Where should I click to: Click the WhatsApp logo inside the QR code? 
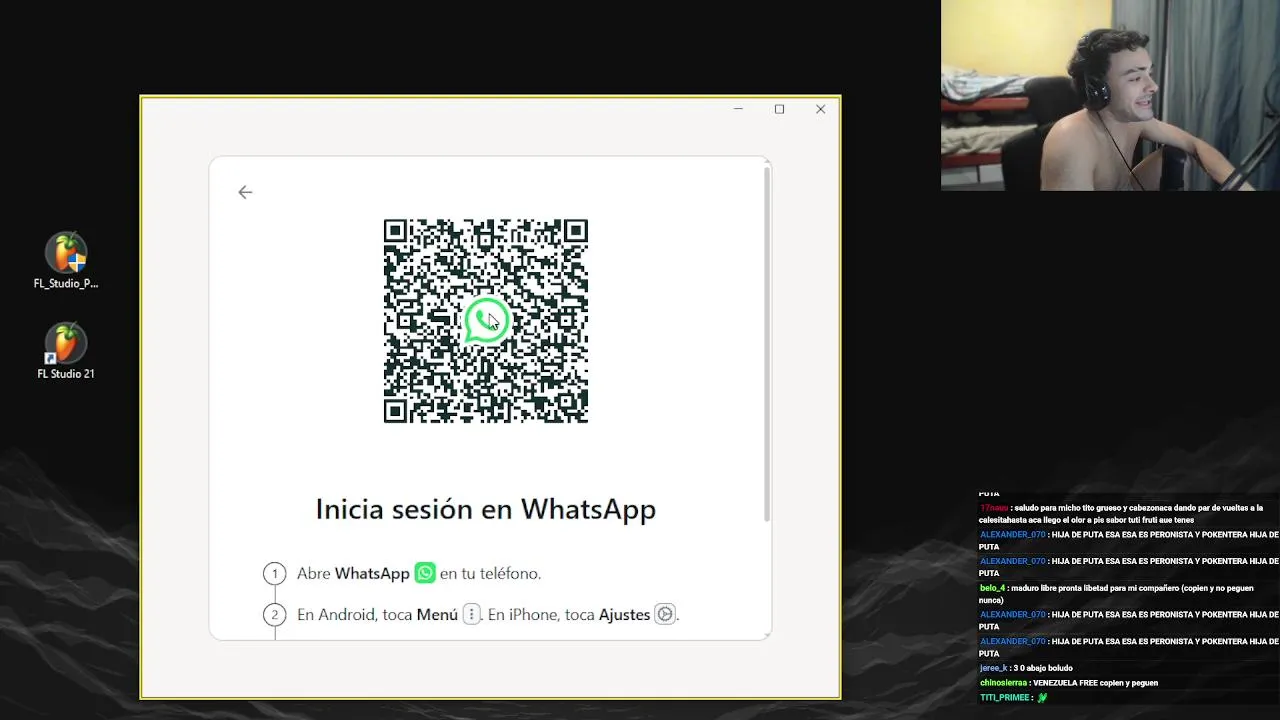(x=486, y=321)
